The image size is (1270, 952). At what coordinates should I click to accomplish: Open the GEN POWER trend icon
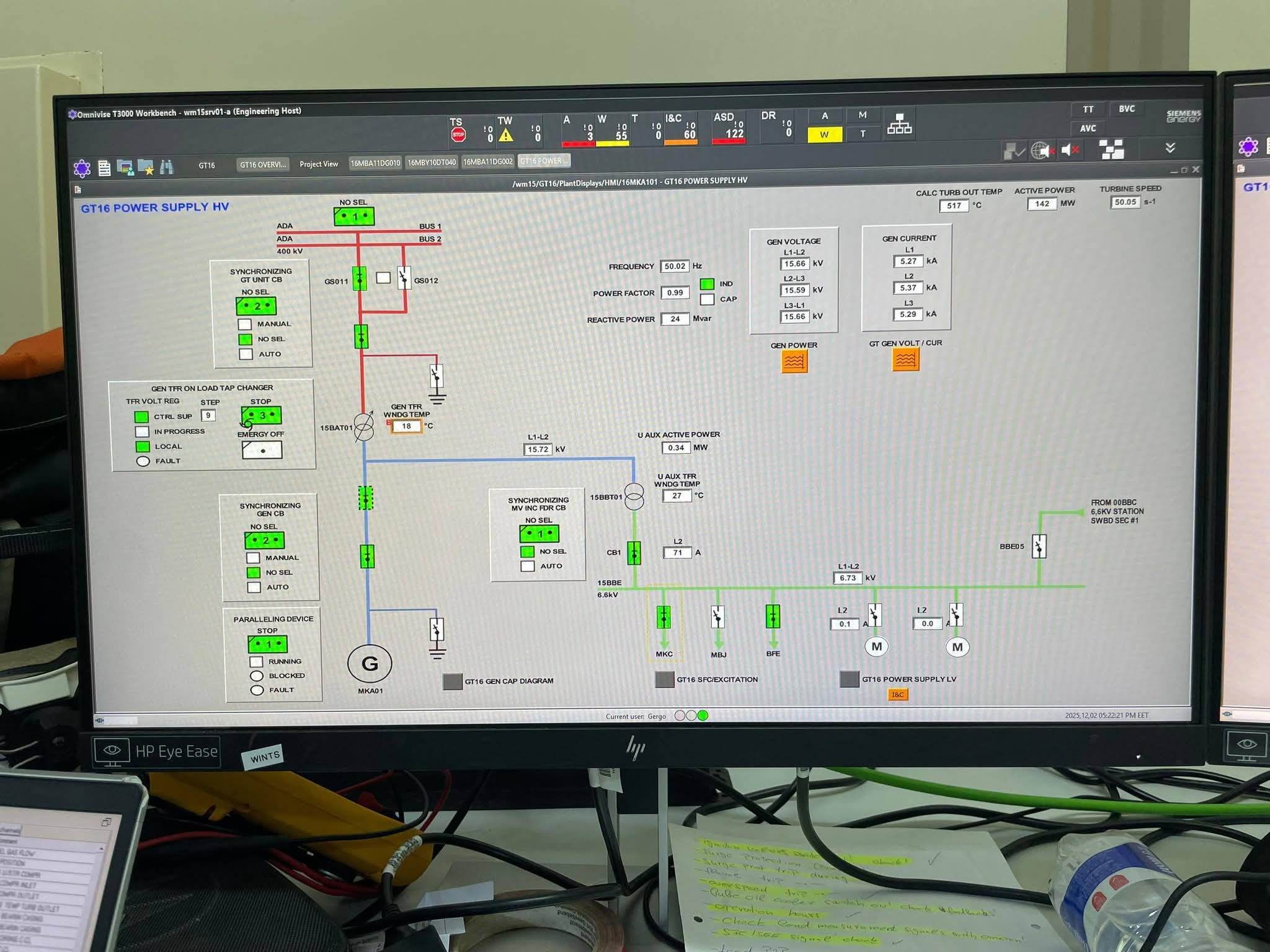[x=794, y=361]
